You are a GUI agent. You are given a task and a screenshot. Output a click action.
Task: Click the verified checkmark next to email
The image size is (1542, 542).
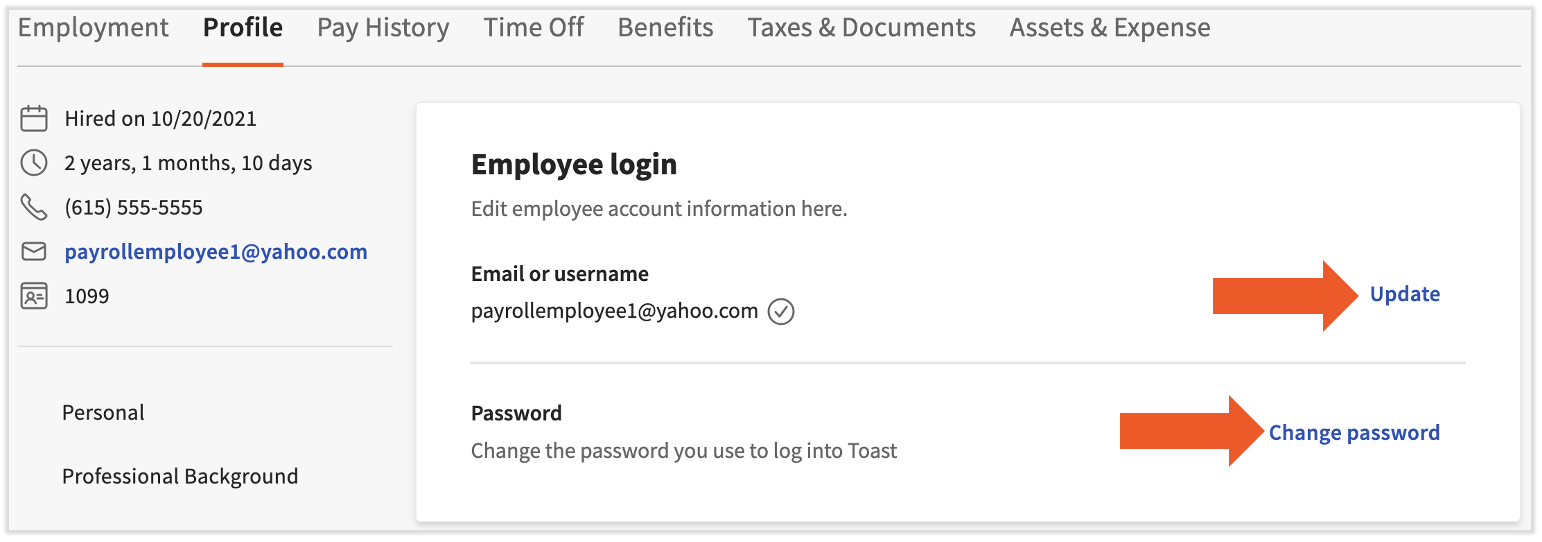781,312
